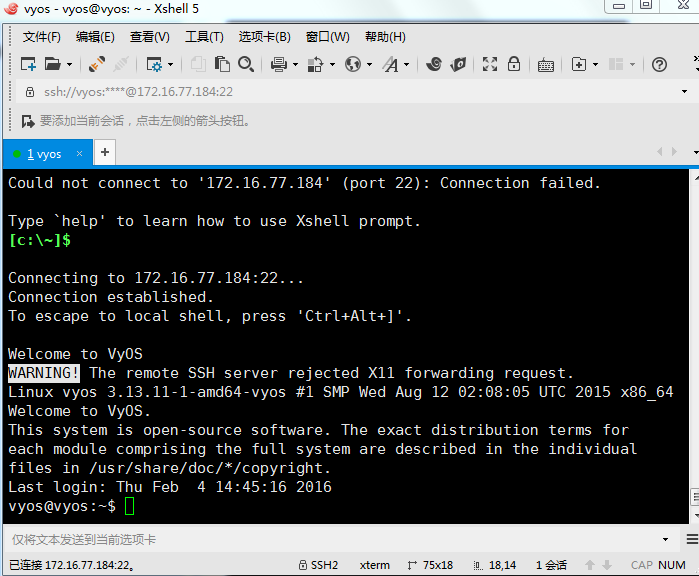Click the Lock screen padlock icon
Screen dimensions: 699x576
pos(514,64)
